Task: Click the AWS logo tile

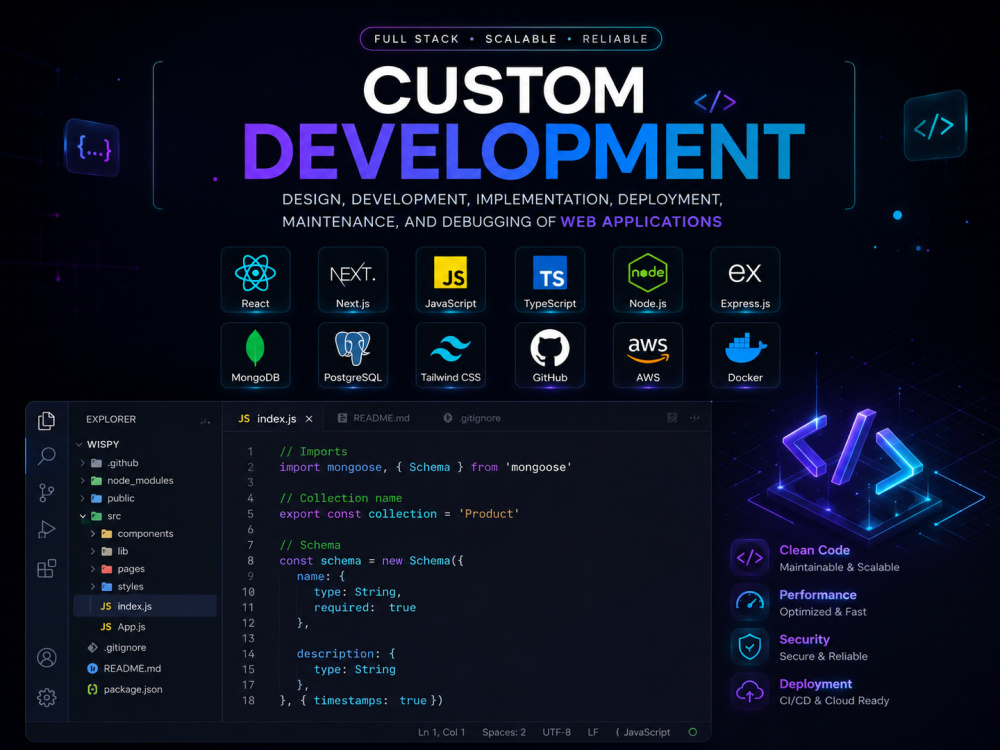Action: (x=647, y=355)
